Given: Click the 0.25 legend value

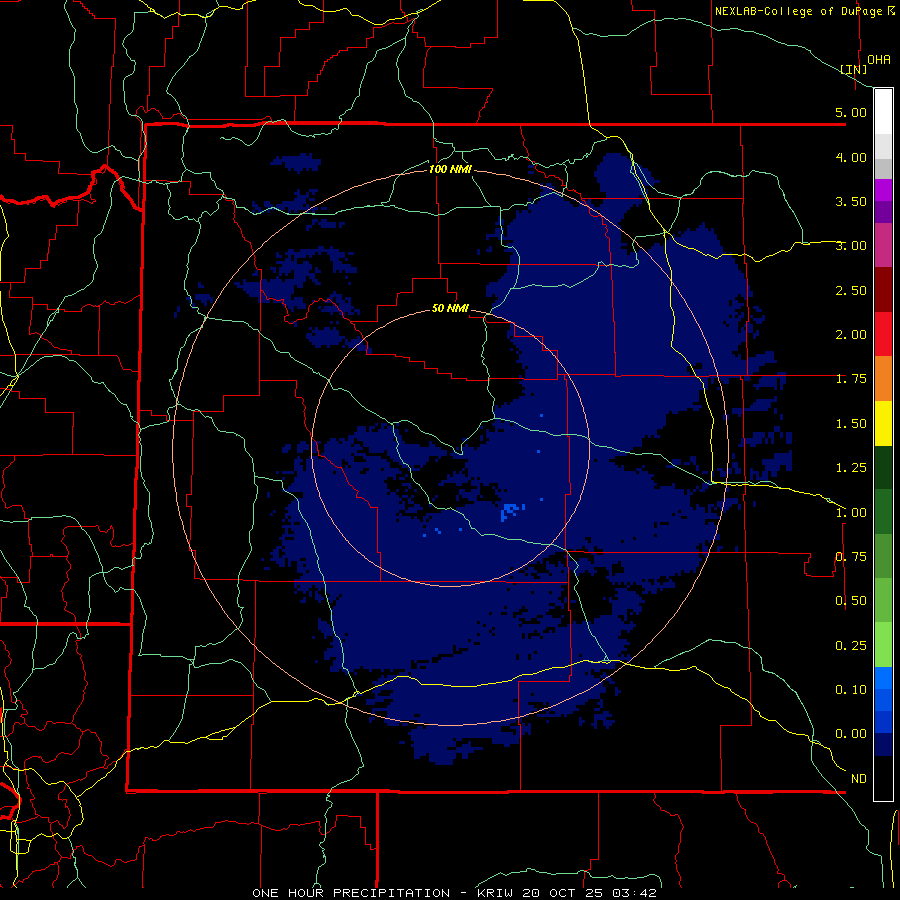Looking at the screenshot, I should click(851, 646).
